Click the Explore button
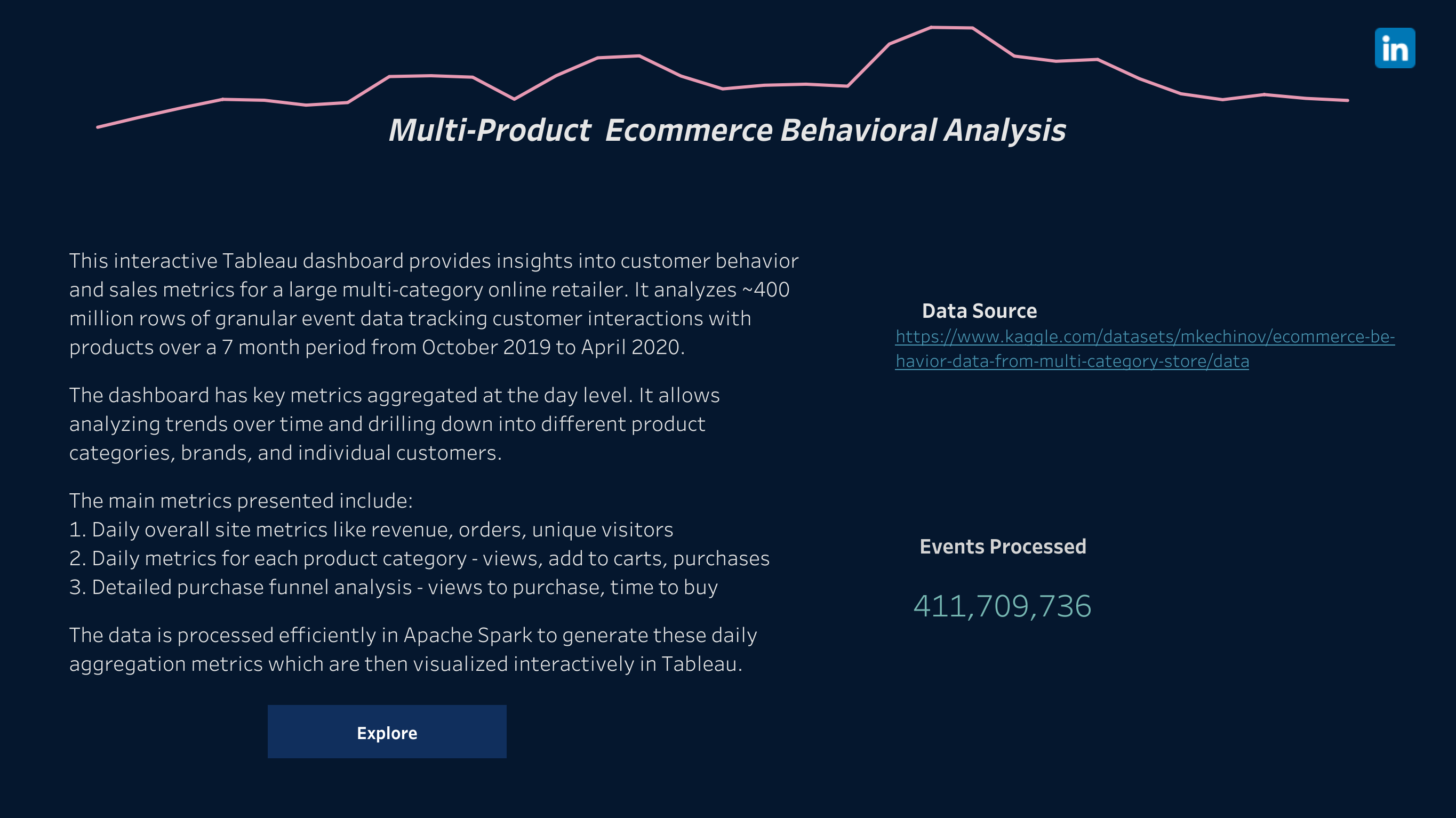1456x818 pixels. [387, 732]
